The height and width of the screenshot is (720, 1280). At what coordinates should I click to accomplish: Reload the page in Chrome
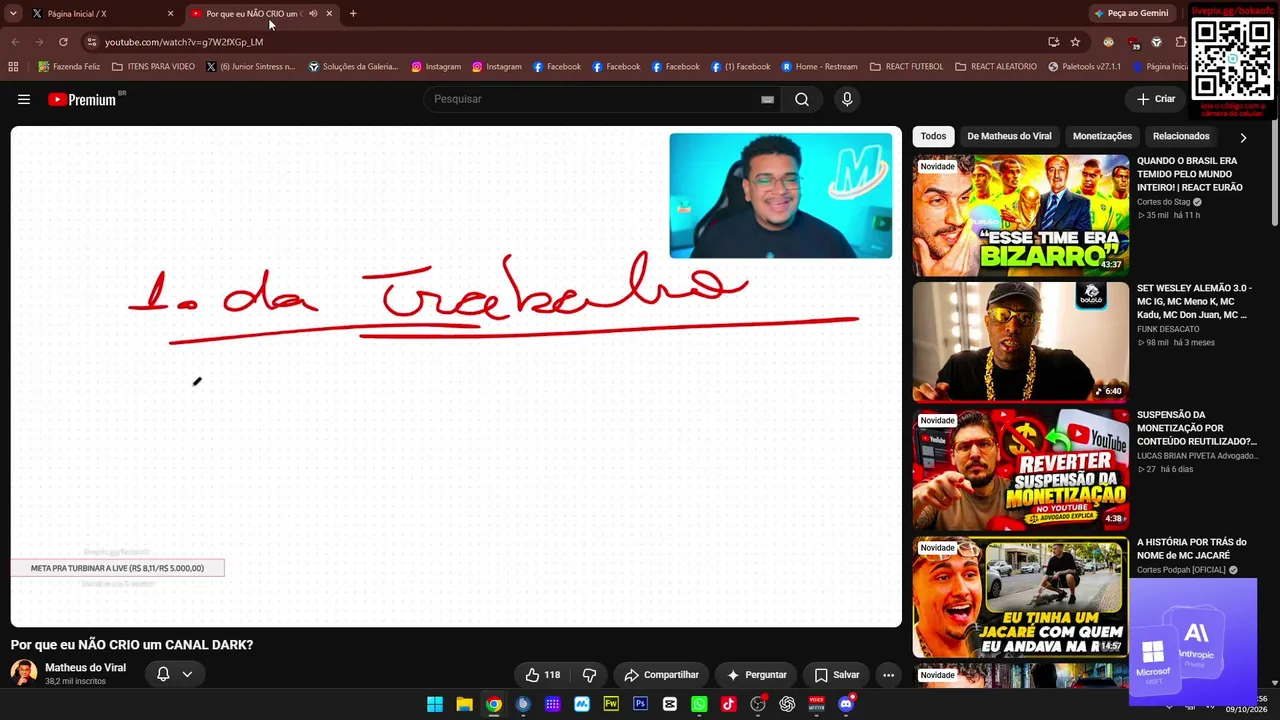pos(63,42)
